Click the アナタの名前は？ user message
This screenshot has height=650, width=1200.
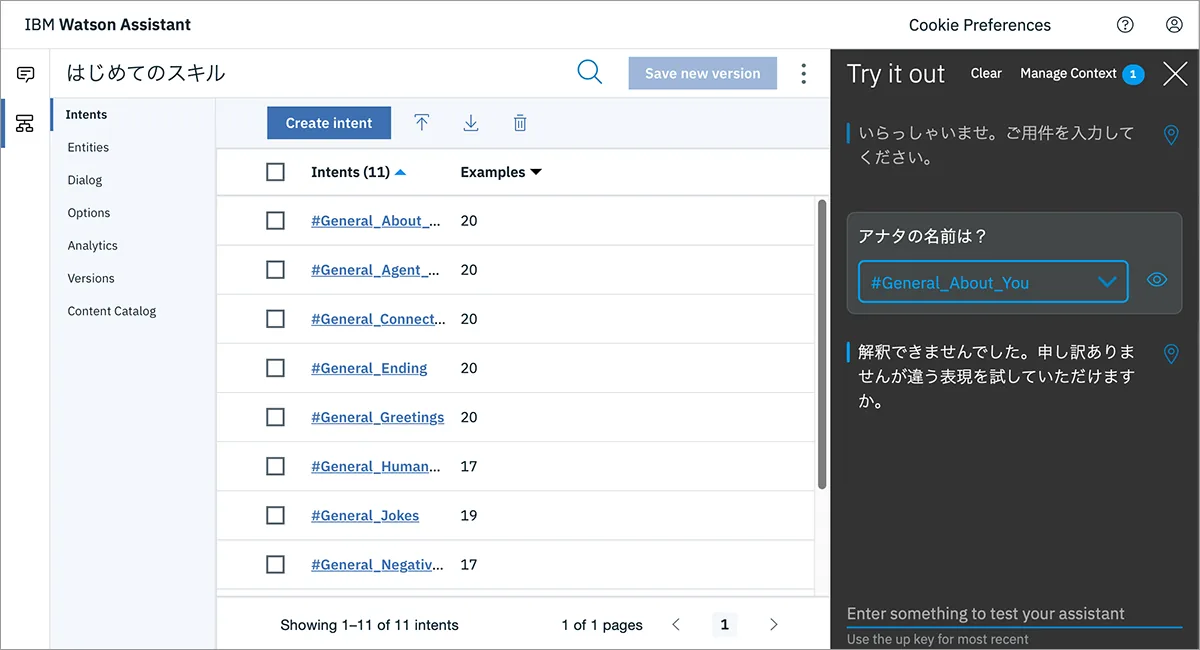click(x=923, y=237)
